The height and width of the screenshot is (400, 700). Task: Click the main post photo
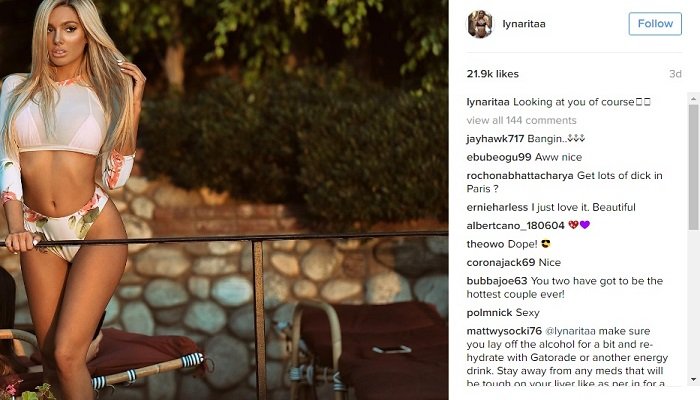pyautogui.click(x=224, y=200)
